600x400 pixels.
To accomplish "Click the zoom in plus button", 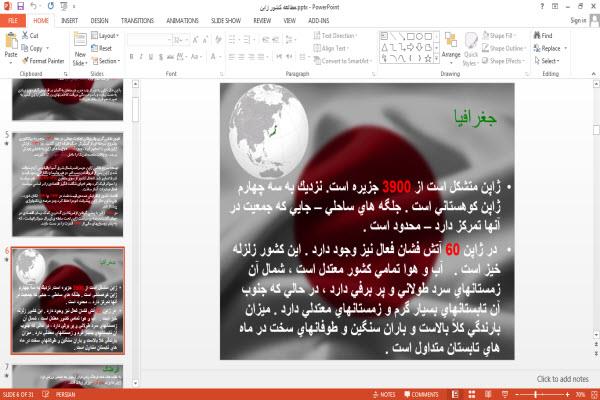I will point(567,394).
